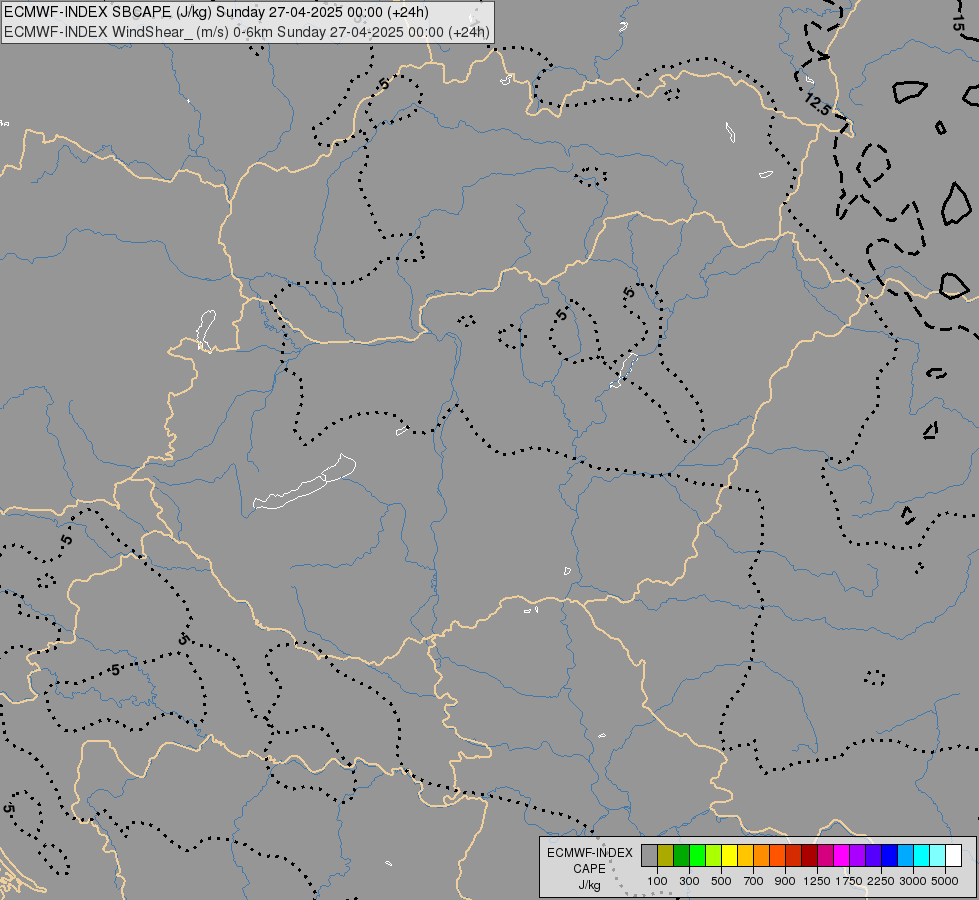Screen dimensions: 979x900
Task: Click the dark green legend swatch
Action: point(681,856)
